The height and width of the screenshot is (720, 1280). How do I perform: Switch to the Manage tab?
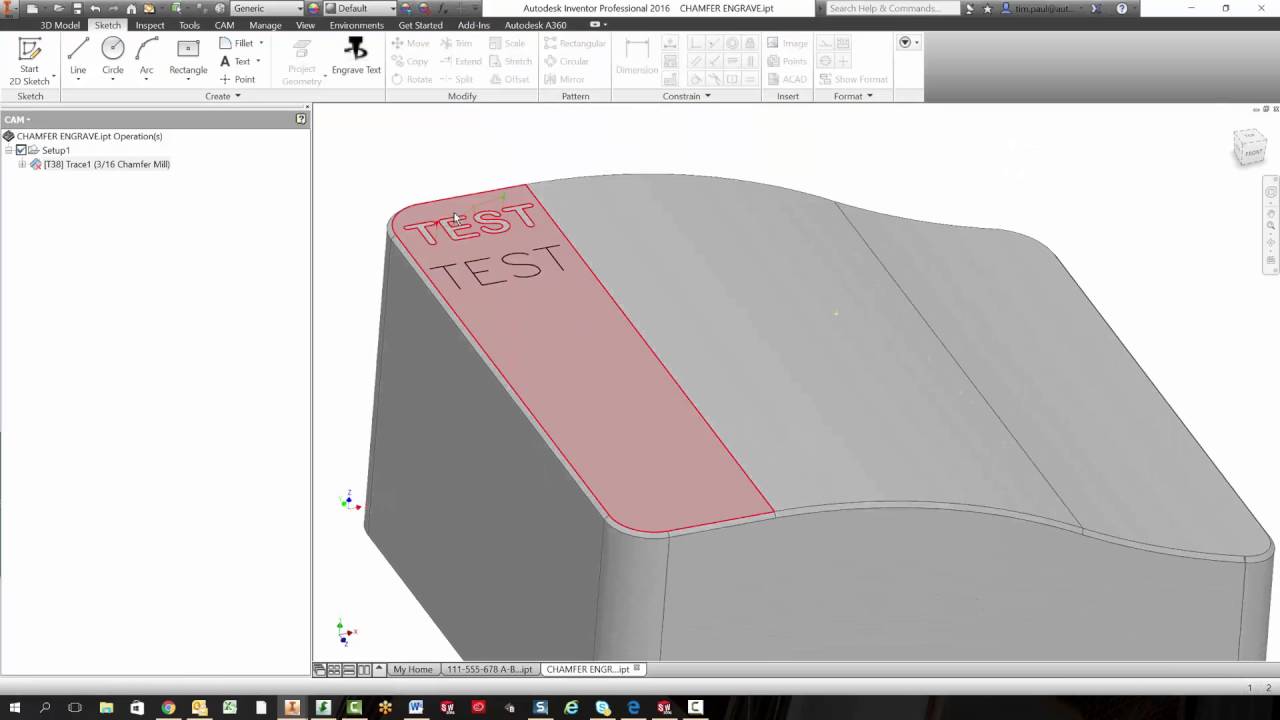coord(265,25)
